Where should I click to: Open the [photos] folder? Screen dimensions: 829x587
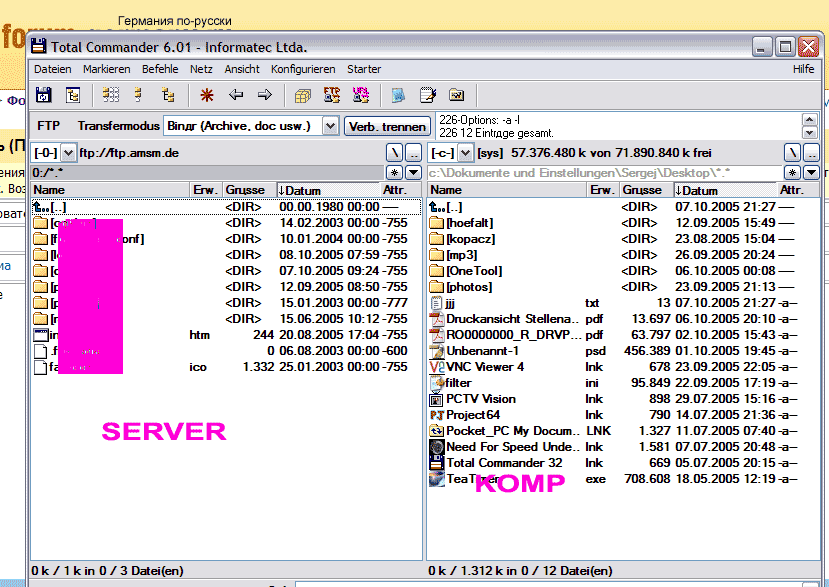click(x=613, y=287)
